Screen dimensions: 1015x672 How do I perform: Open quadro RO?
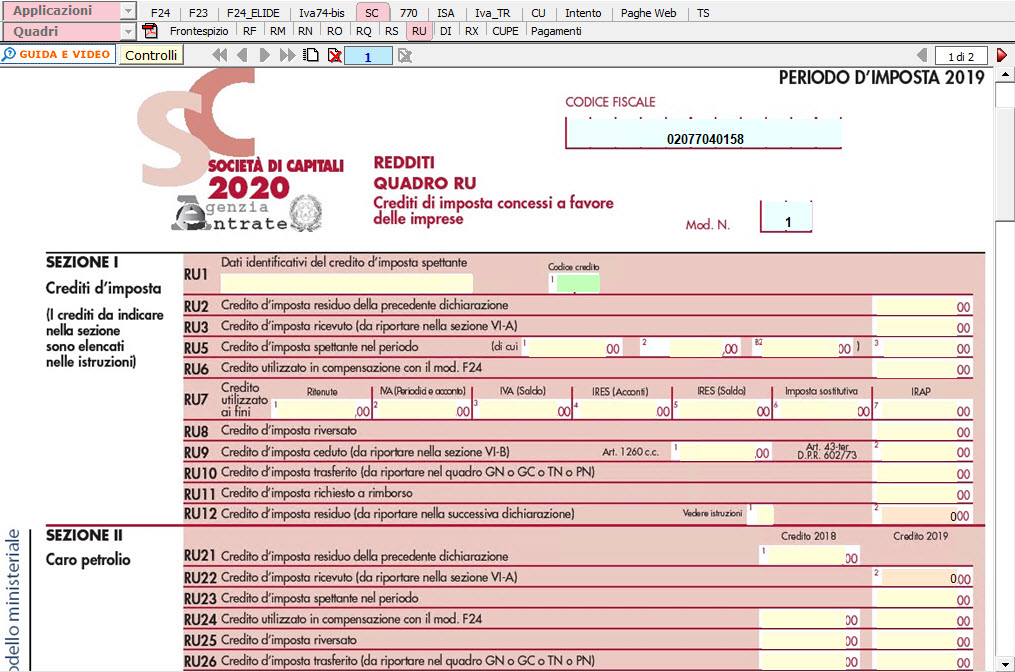335,31
